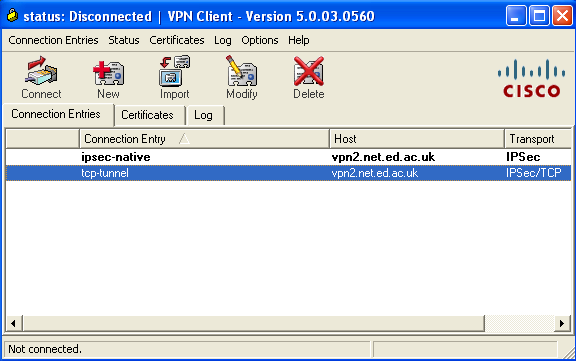Click the scroll left arrow
Image resolution: width=576 pixels, height=361 pixels.
[x=14, y=323]
